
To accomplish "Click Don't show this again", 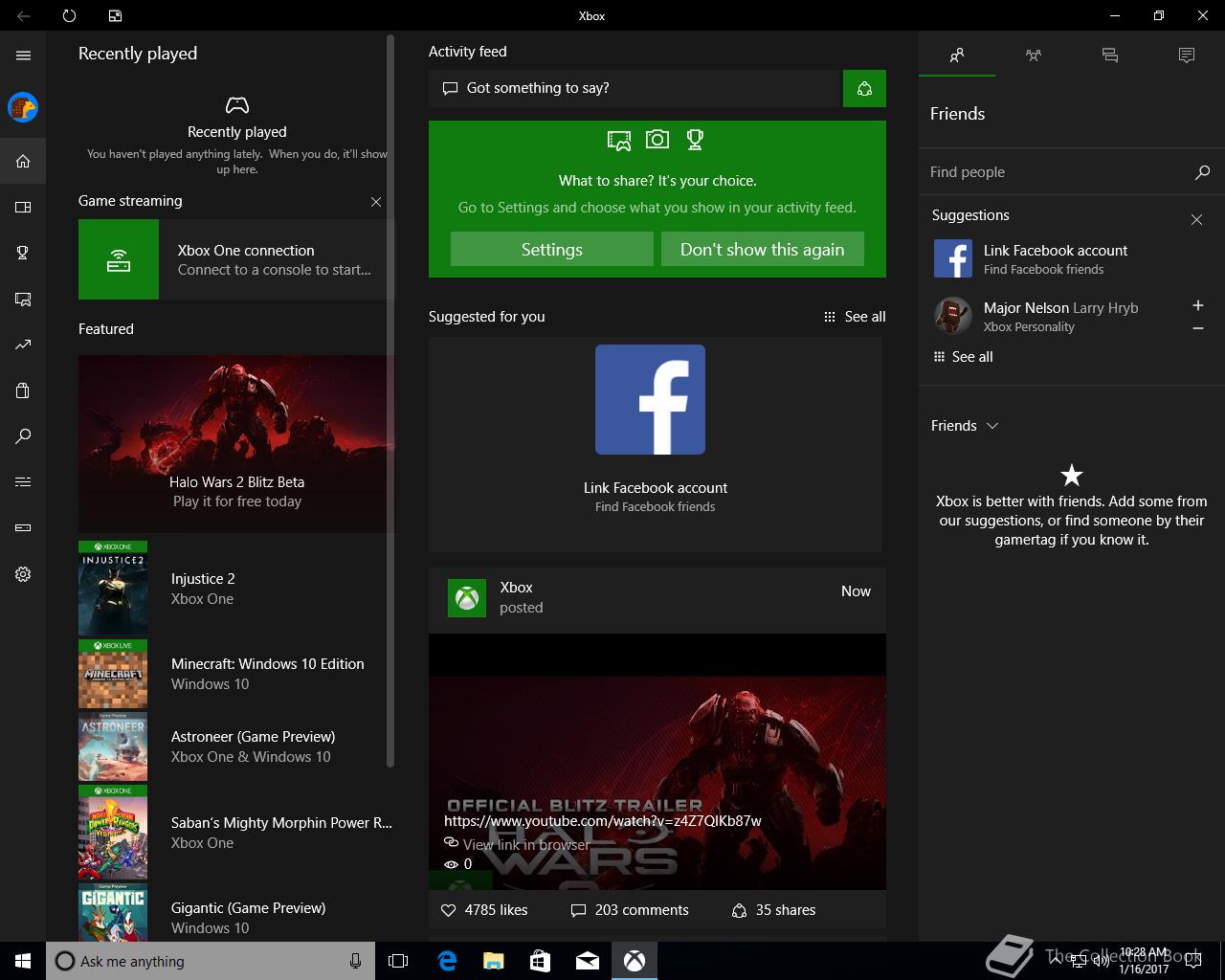I will pyautogui.click(x=763, y=249).
